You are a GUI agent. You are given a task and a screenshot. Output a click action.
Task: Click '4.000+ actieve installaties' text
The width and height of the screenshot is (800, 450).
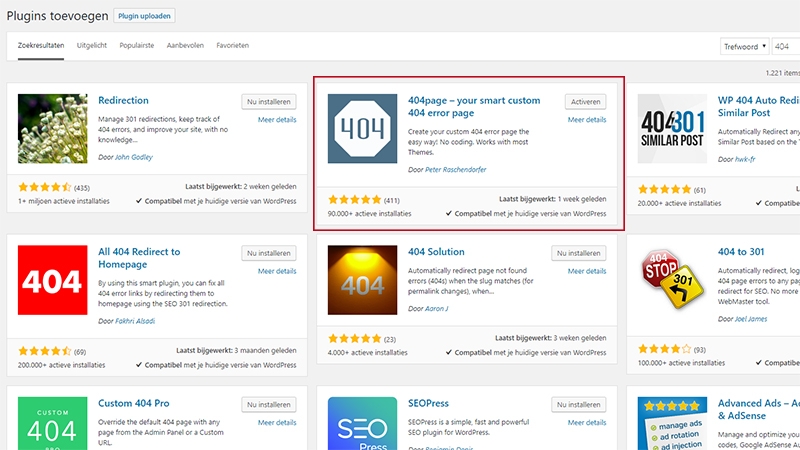tap(368, 353)
